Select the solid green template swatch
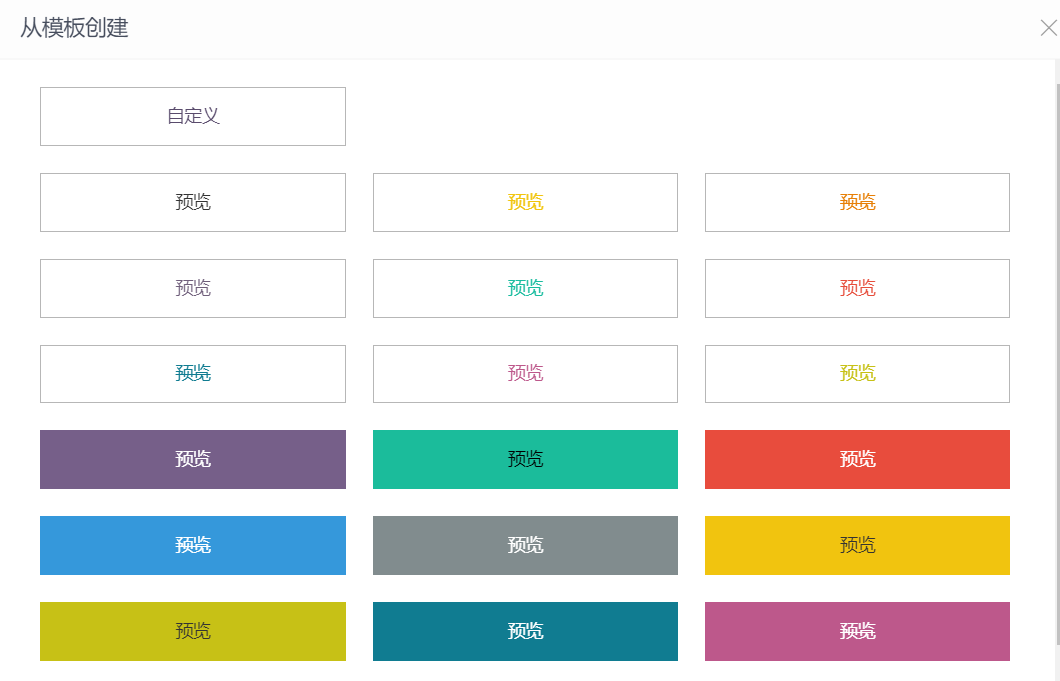This screenshot has width=1060, height=681. pyautogui.click(x=525, y=460)
